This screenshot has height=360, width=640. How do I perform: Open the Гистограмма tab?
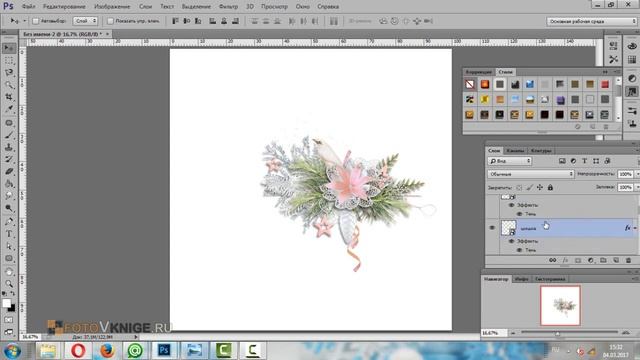coord(550,279)
